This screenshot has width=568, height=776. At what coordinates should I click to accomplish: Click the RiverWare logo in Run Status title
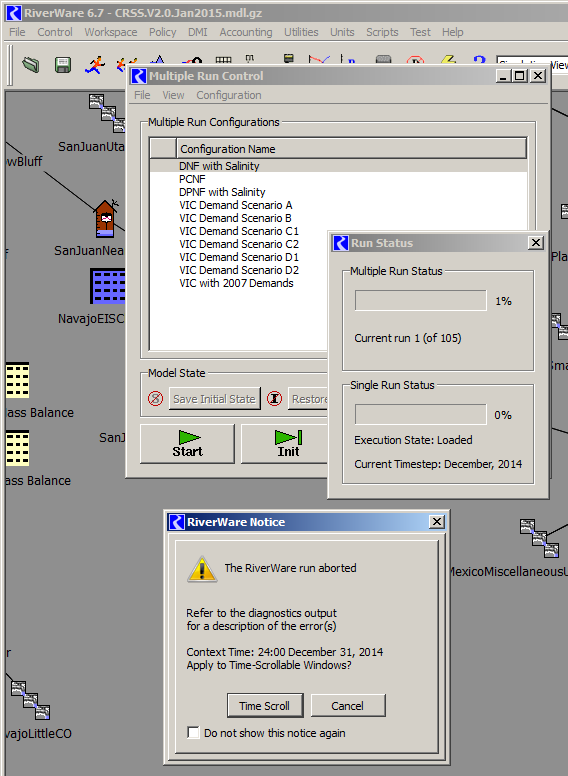pyautogui.click(x=341, y=243)
